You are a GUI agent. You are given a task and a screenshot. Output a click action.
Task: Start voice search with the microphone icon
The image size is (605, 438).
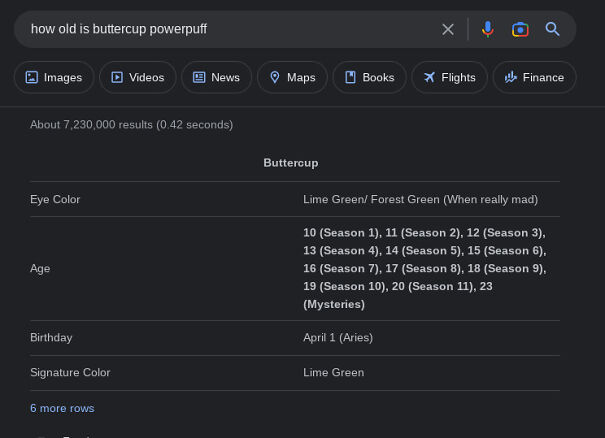coord(487,29)
